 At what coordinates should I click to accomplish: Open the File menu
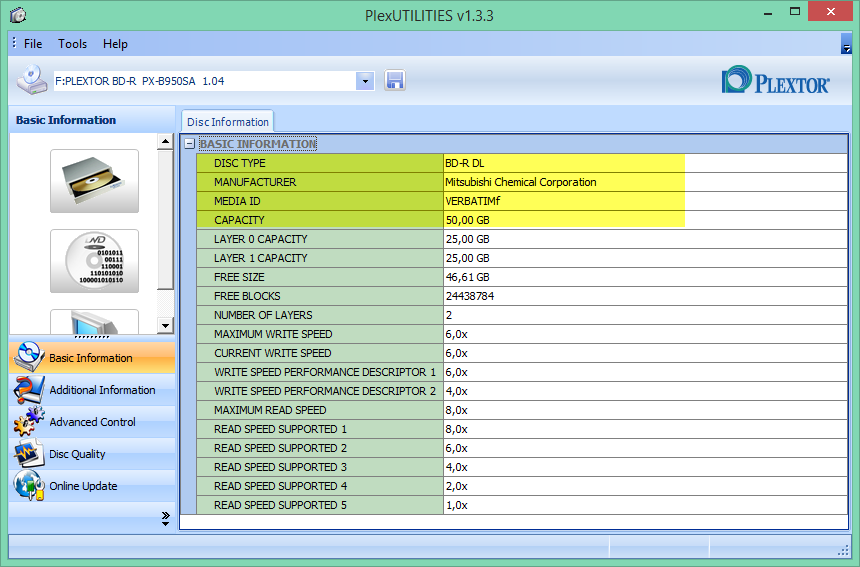click(x=33, y=44)
